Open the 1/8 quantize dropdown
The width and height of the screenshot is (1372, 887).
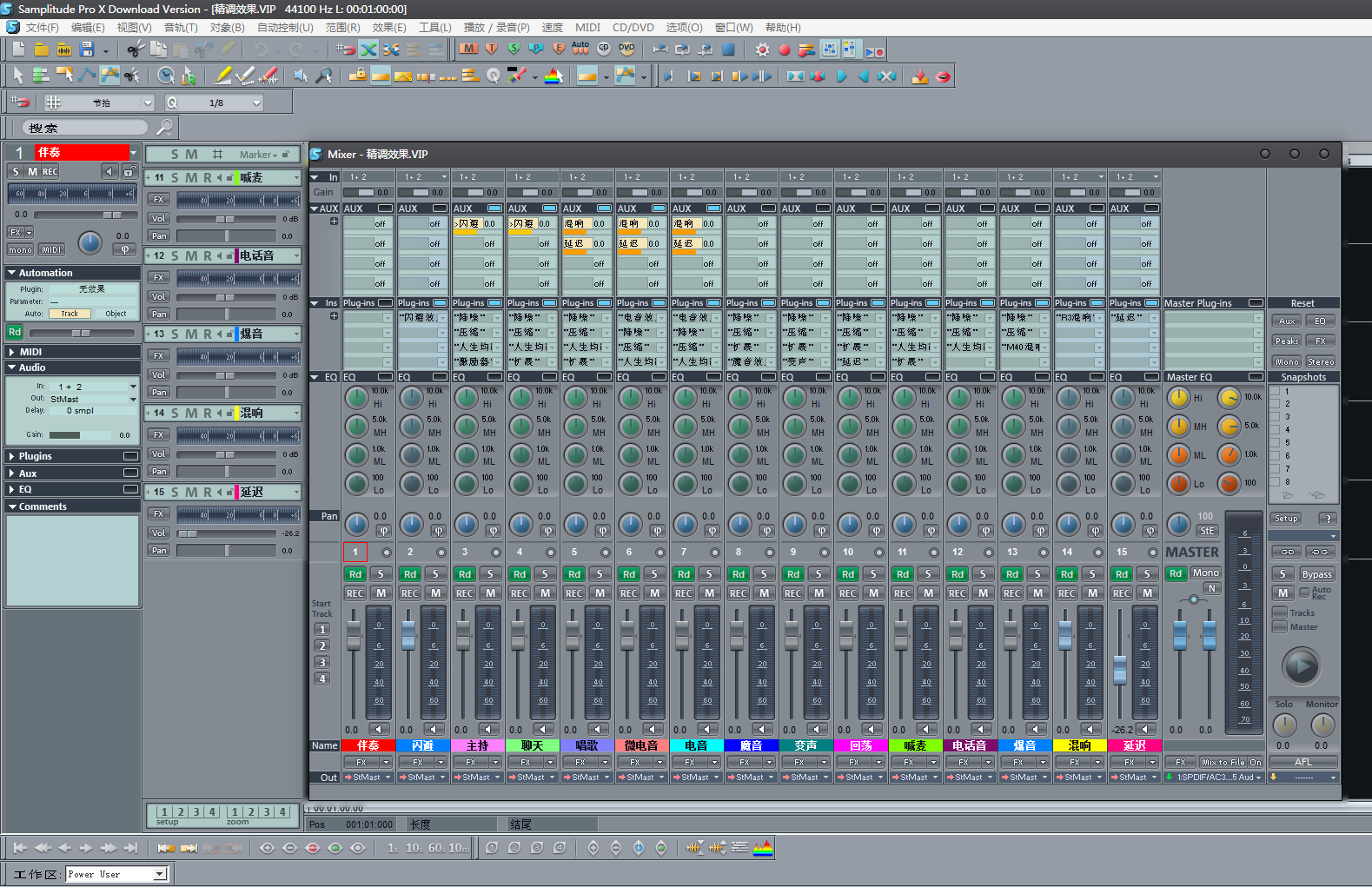pyautogui.click(x=255, y=103)
